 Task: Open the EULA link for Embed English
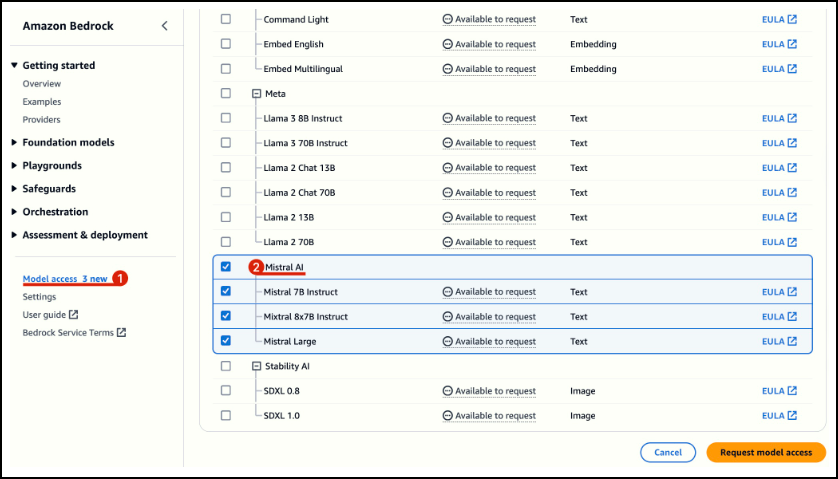[x=779, y=44]
